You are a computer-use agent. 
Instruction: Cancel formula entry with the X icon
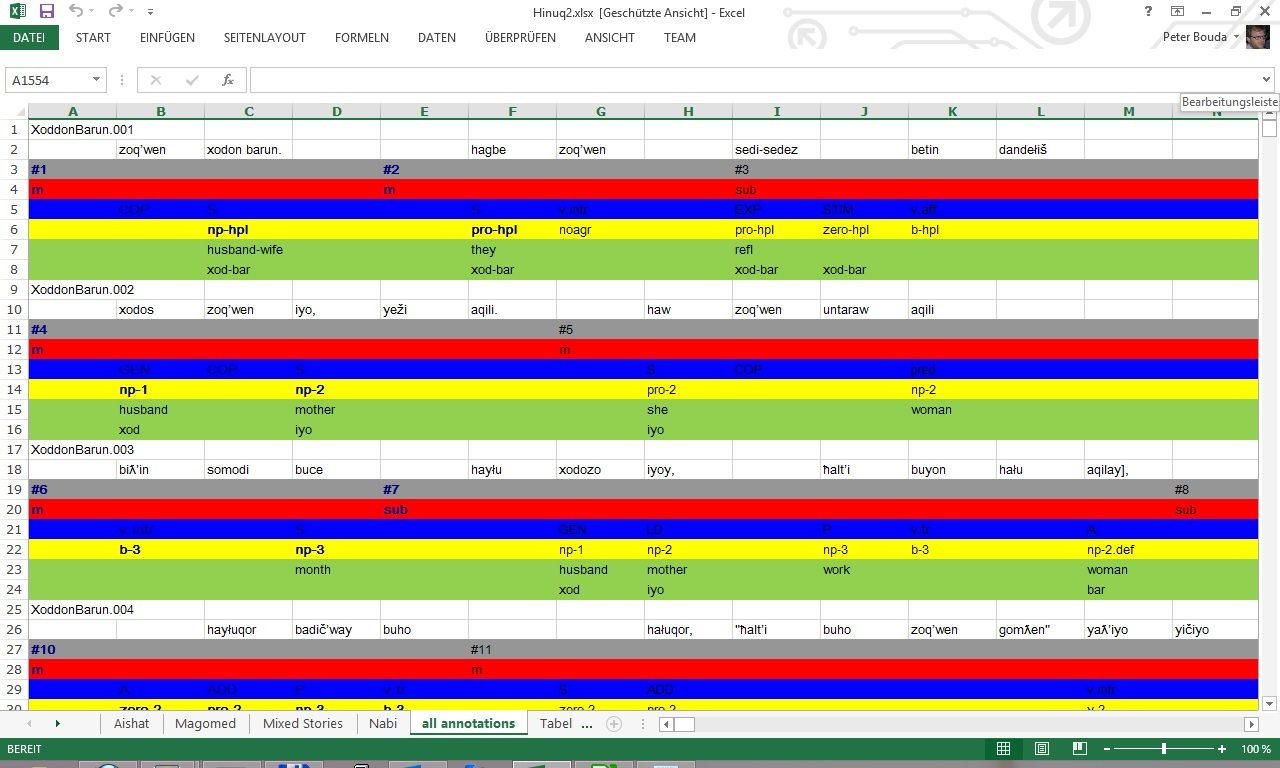155,80
